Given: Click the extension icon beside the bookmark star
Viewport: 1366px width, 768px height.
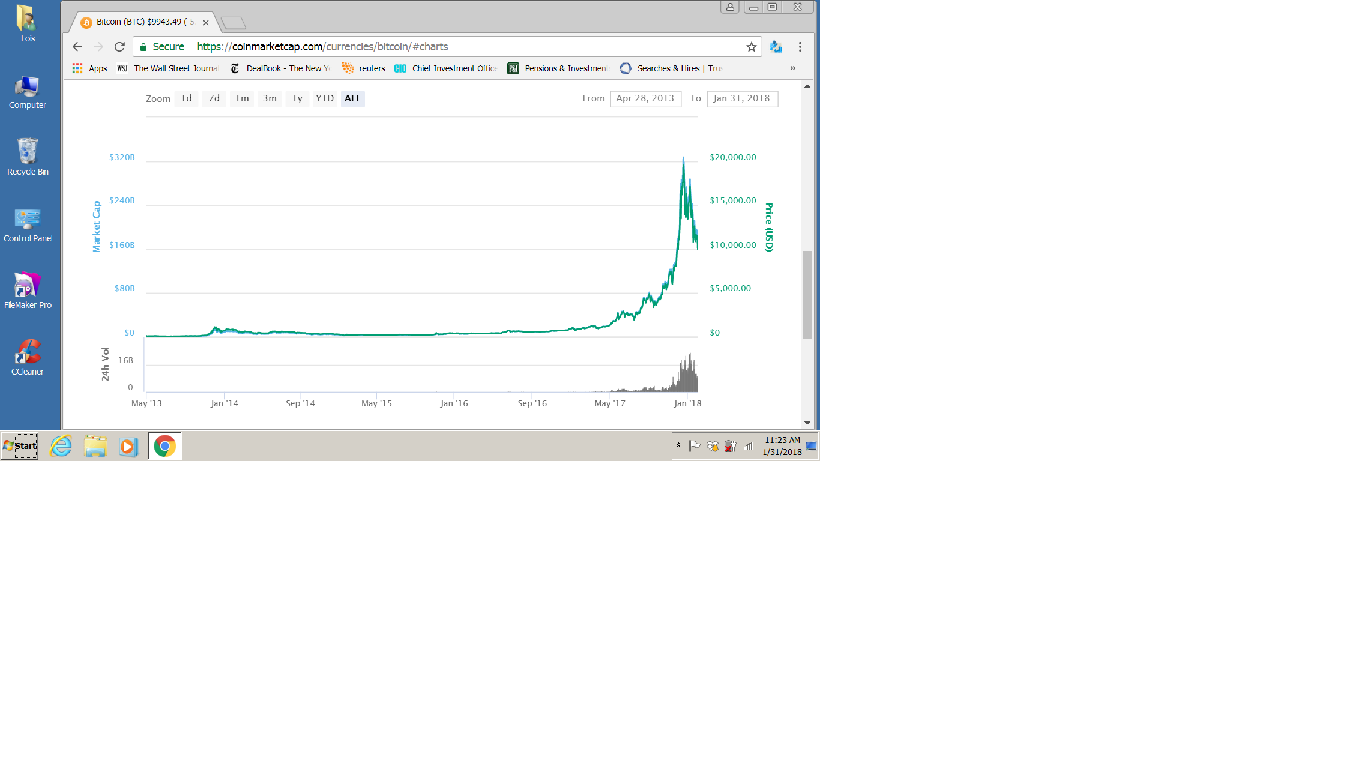Looking at the screenshot, I should coord(776,47).
